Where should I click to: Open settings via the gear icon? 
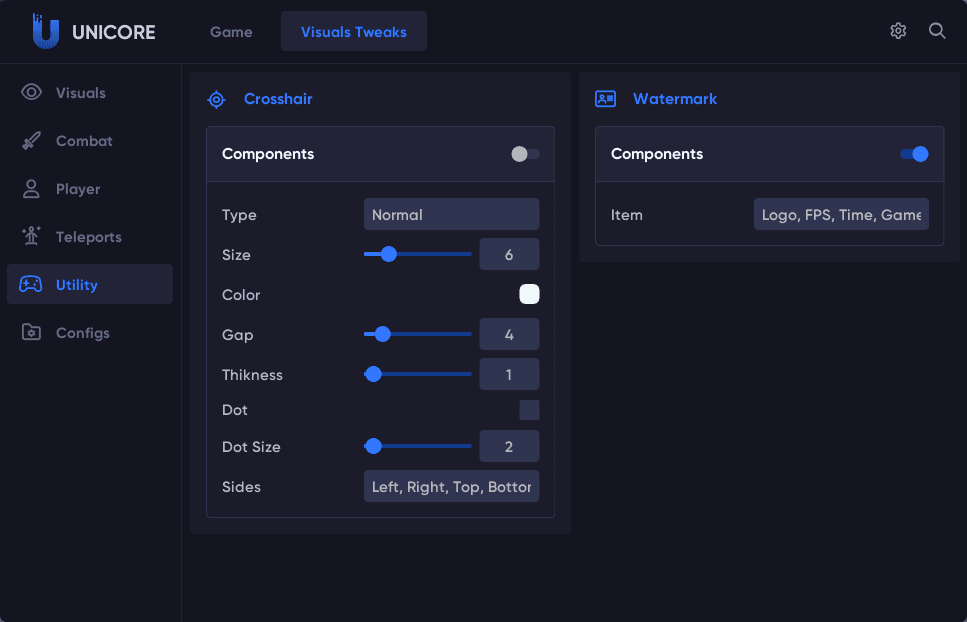point(898,31)
